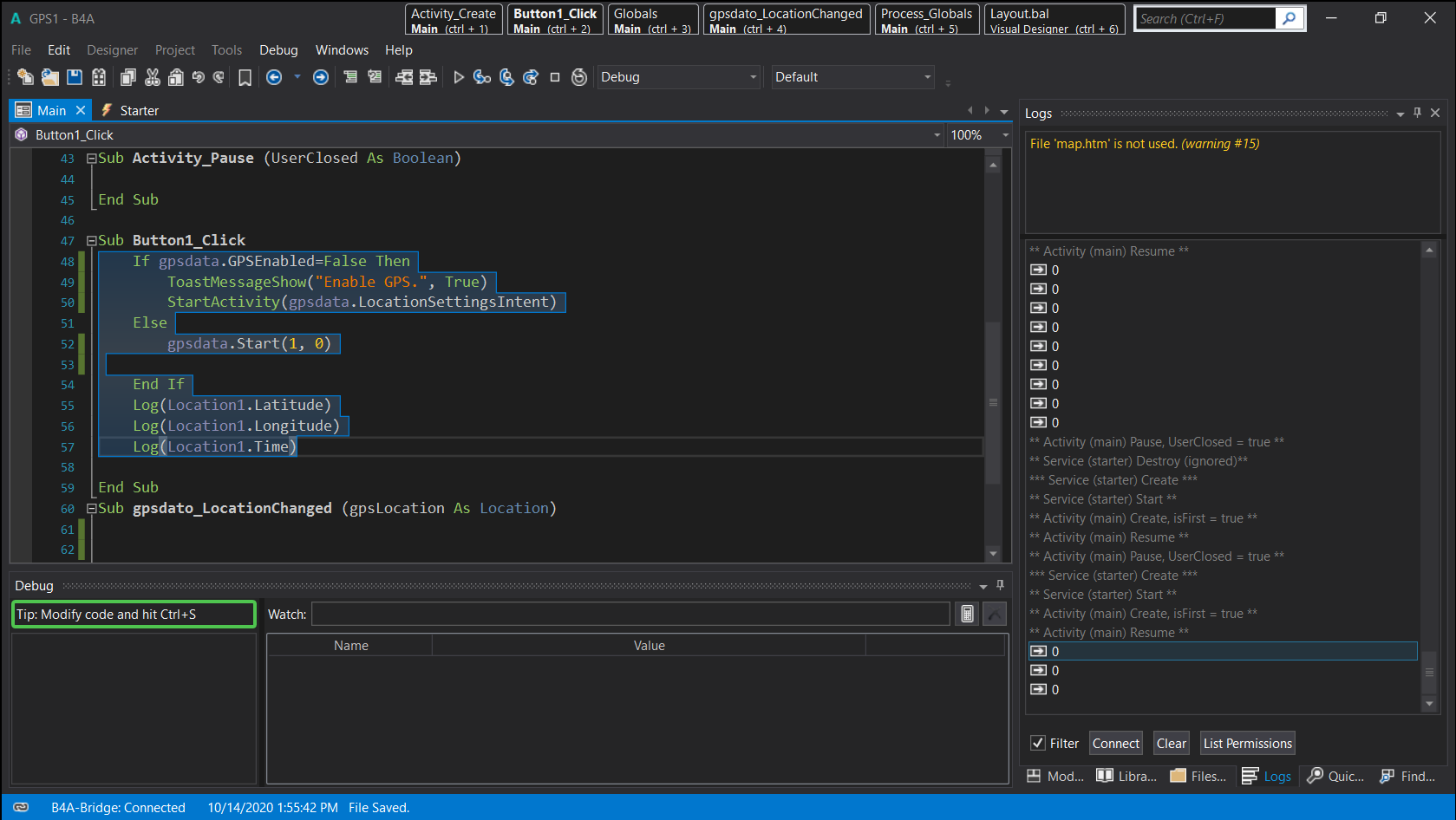
Task: Uncheck the Filter checkbox in Logs
Action: 1037,743
